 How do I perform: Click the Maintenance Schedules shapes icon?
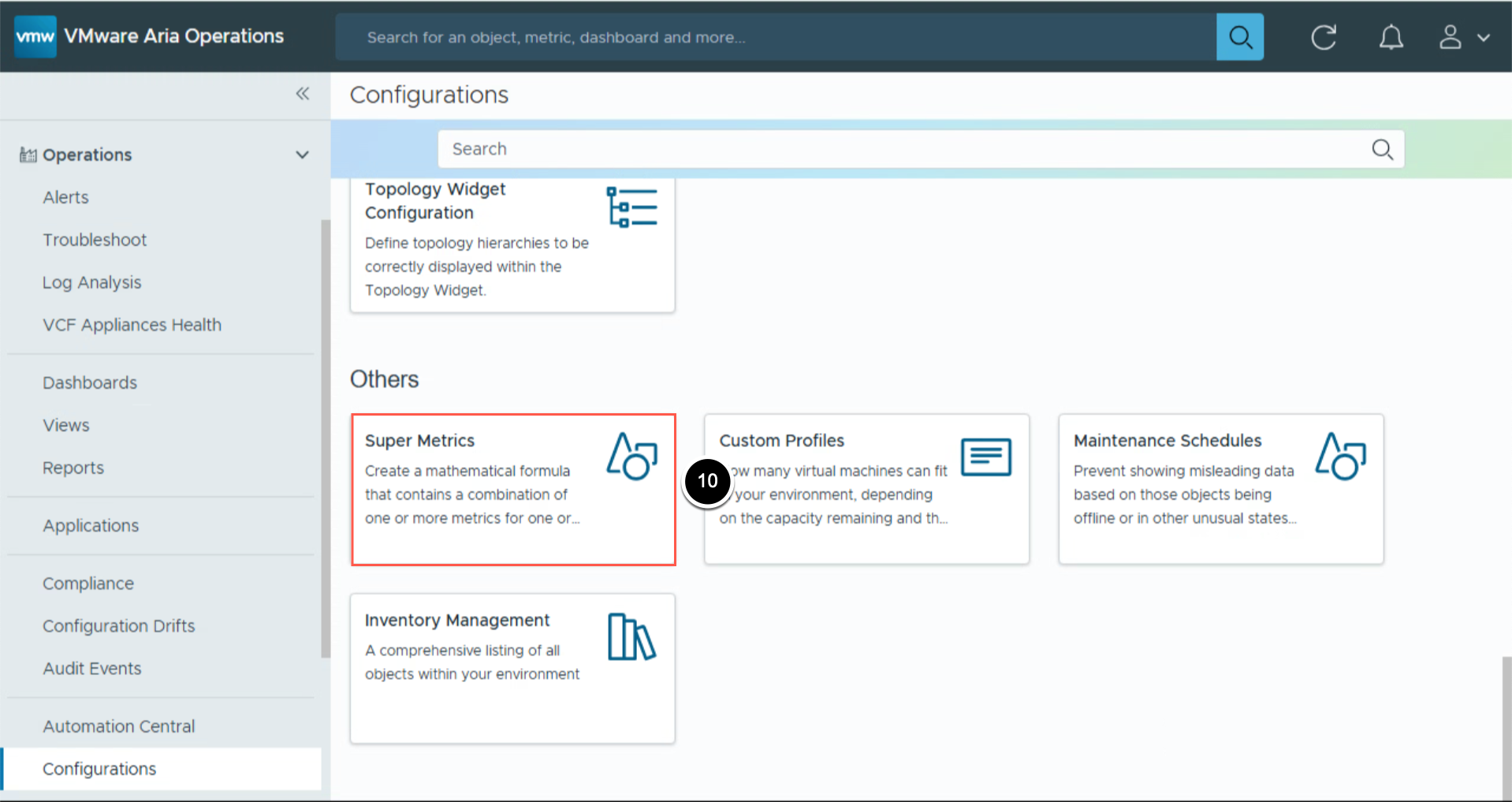click(x=1340, y=457)
